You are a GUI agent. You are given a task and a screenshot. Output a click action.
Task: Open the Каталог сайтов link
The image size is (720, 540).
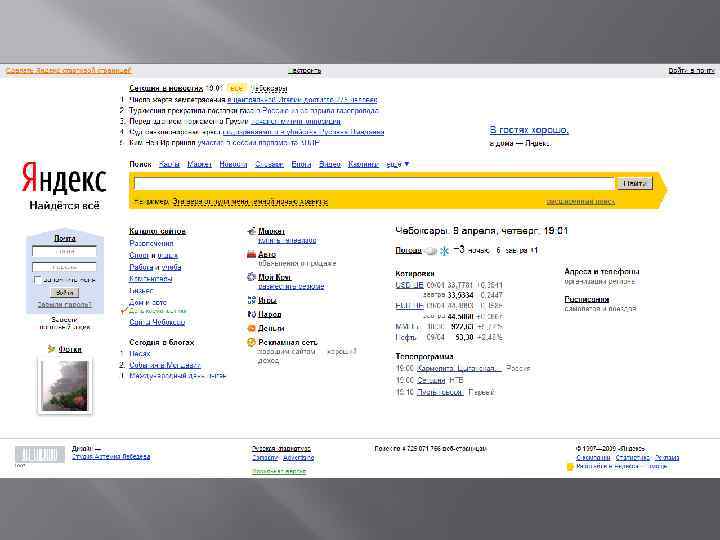158,231
